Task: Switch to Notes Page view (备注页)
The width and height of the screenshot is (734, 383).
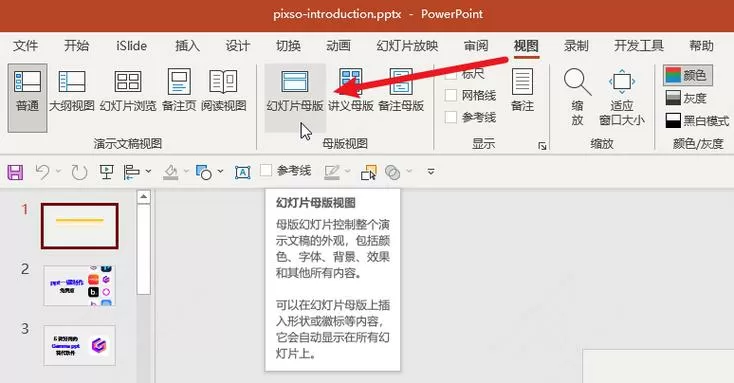Action: 179,90
